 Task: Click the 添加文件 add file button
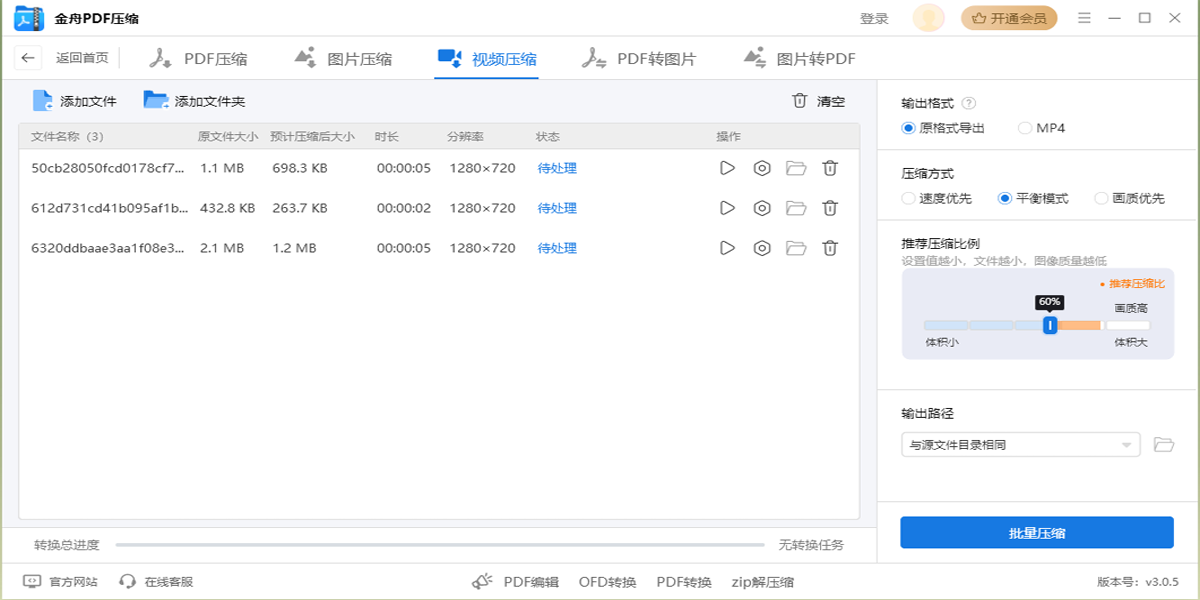(75, 101)
